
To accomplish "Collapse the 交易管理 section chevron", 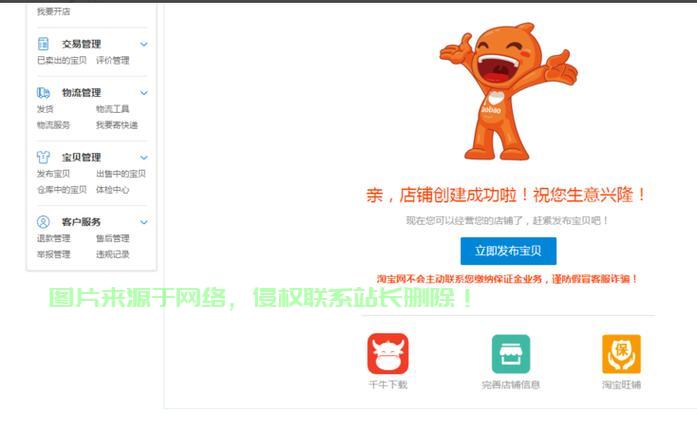I will tap(144, 44).
